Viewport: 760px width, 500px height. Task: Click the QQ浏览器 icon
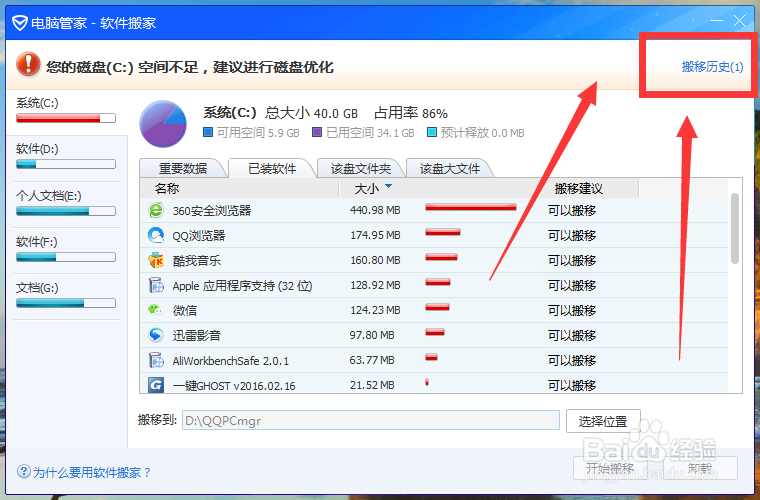[x=156, y=235]
